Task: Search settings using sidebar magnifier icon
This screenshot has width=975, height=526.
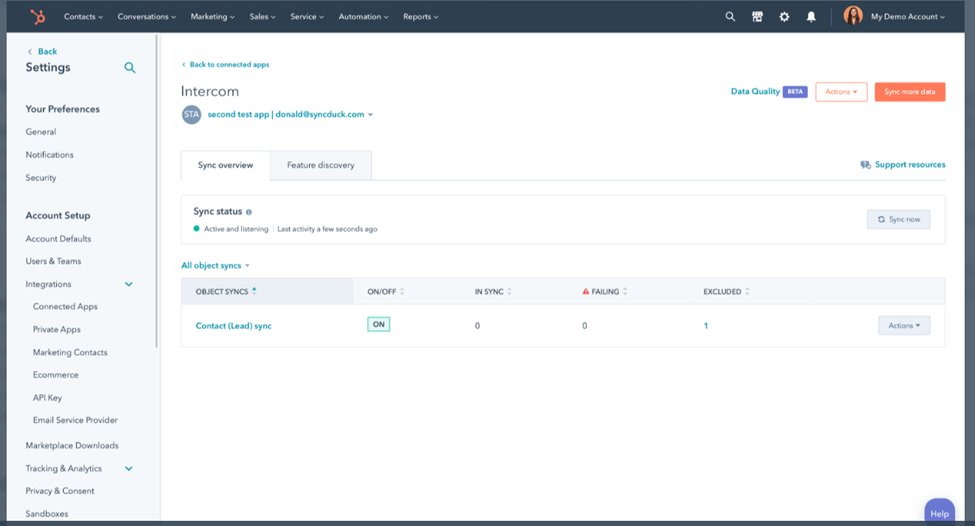Action: tap(129, 67)
